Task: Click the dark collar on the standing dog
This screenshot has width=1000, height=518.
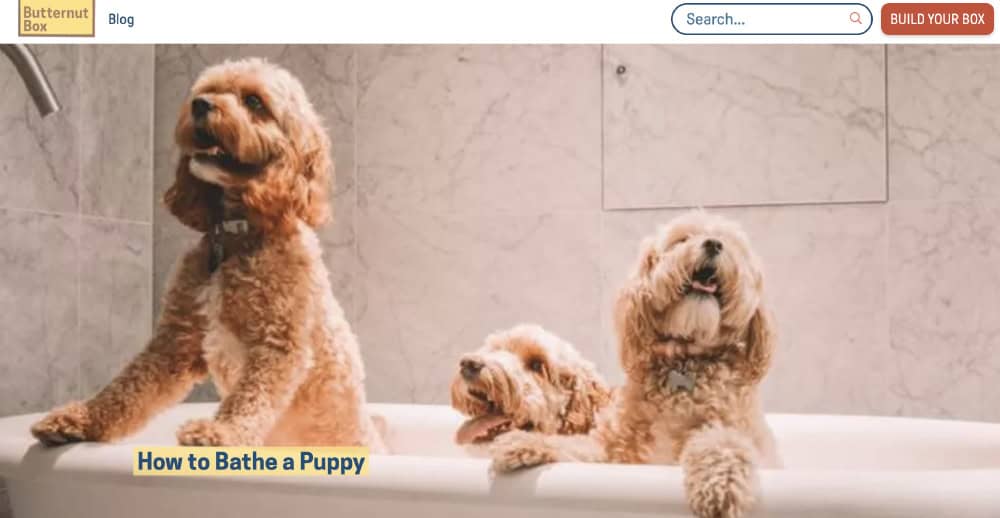Action: 226,236
